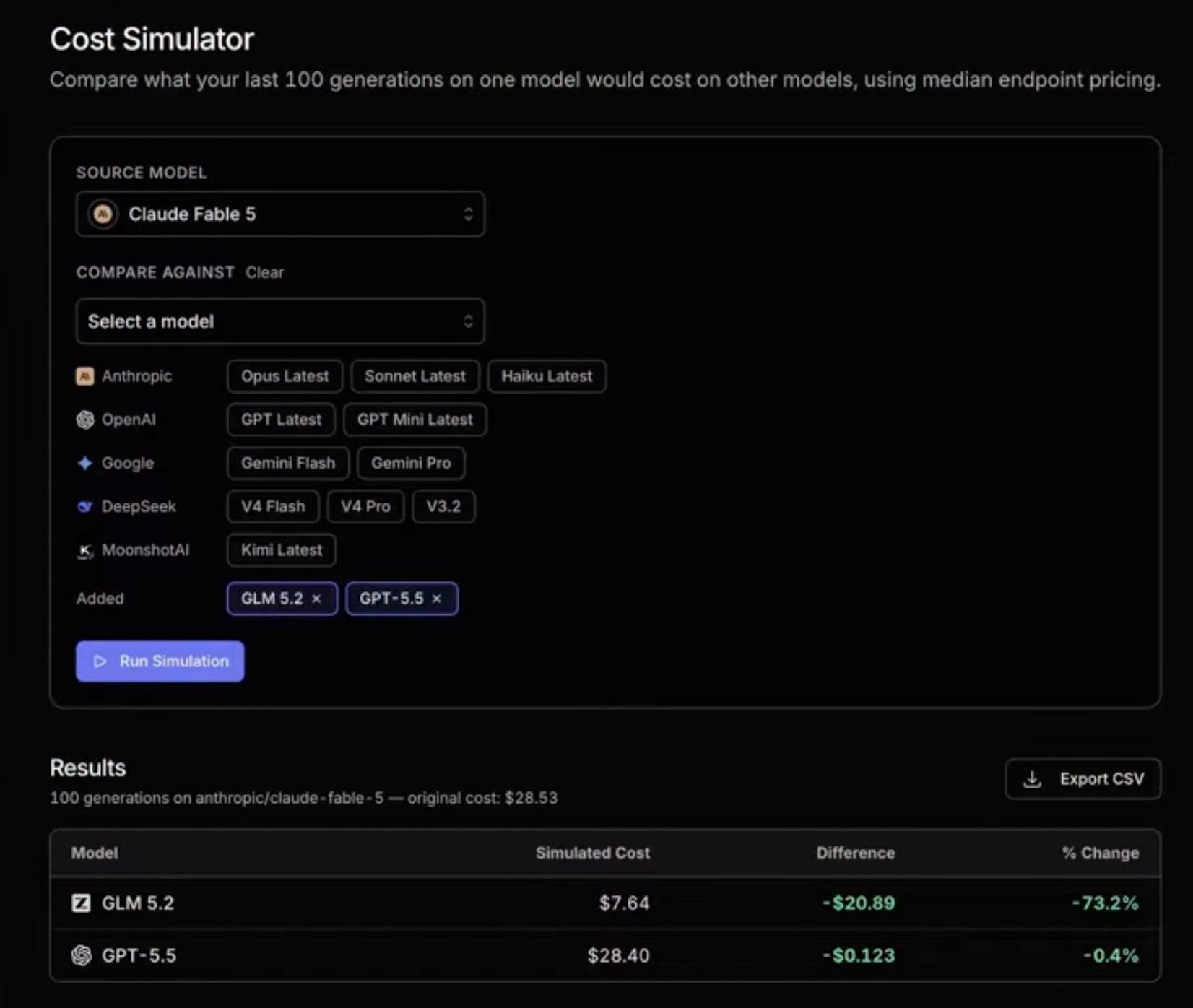Click the MoonshotAI logo icon

point(85,551)
